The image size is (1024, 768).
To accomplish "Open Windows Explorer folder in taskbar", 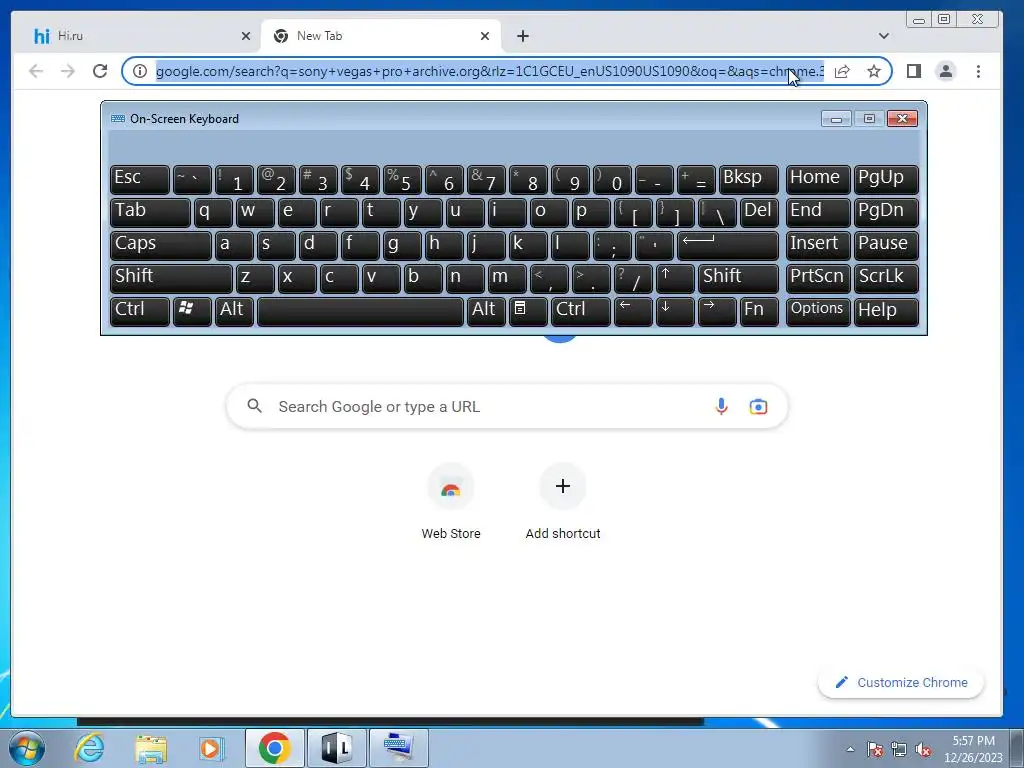I will coord(151,748).
